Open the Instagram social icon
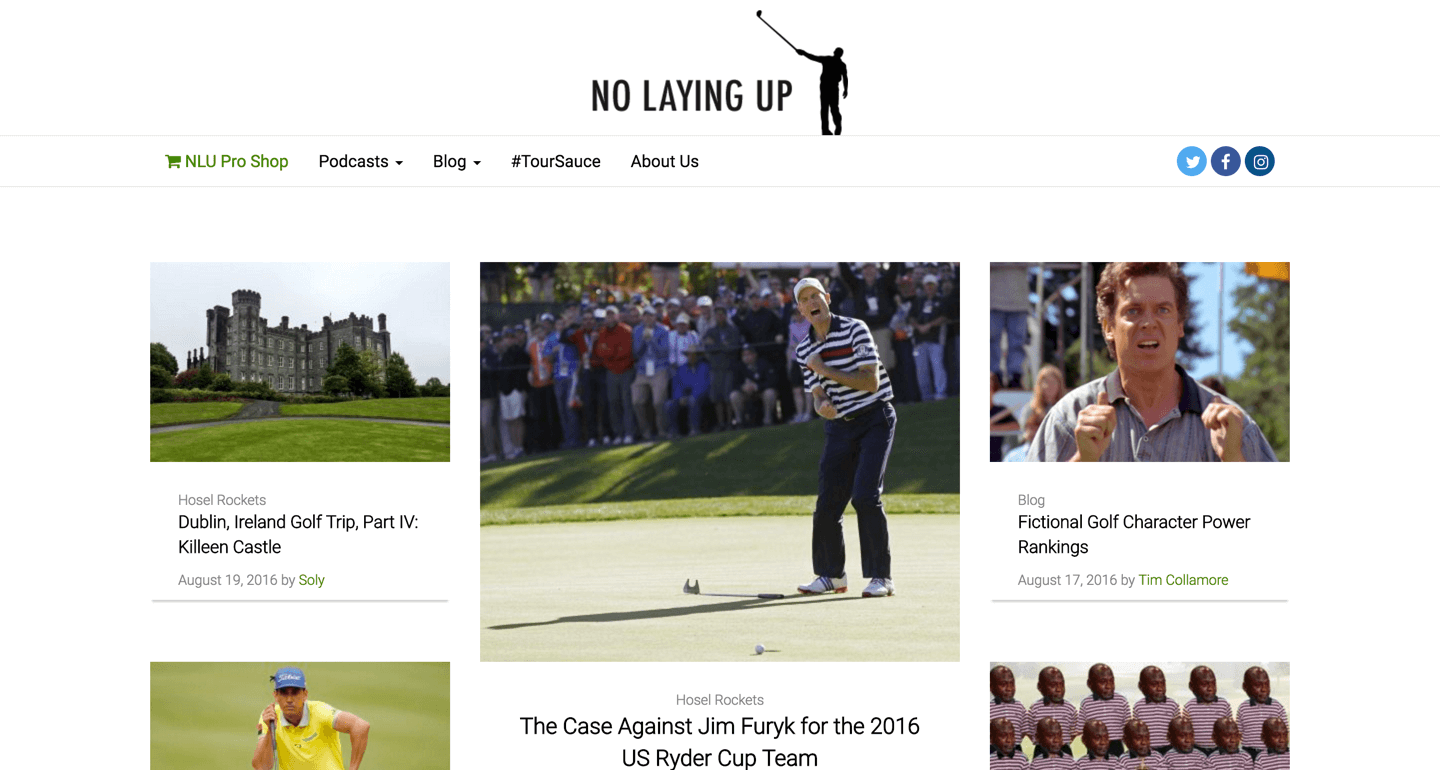Image resolution: width=1440 pixels, height=770 pixels. coord(1260,161)
